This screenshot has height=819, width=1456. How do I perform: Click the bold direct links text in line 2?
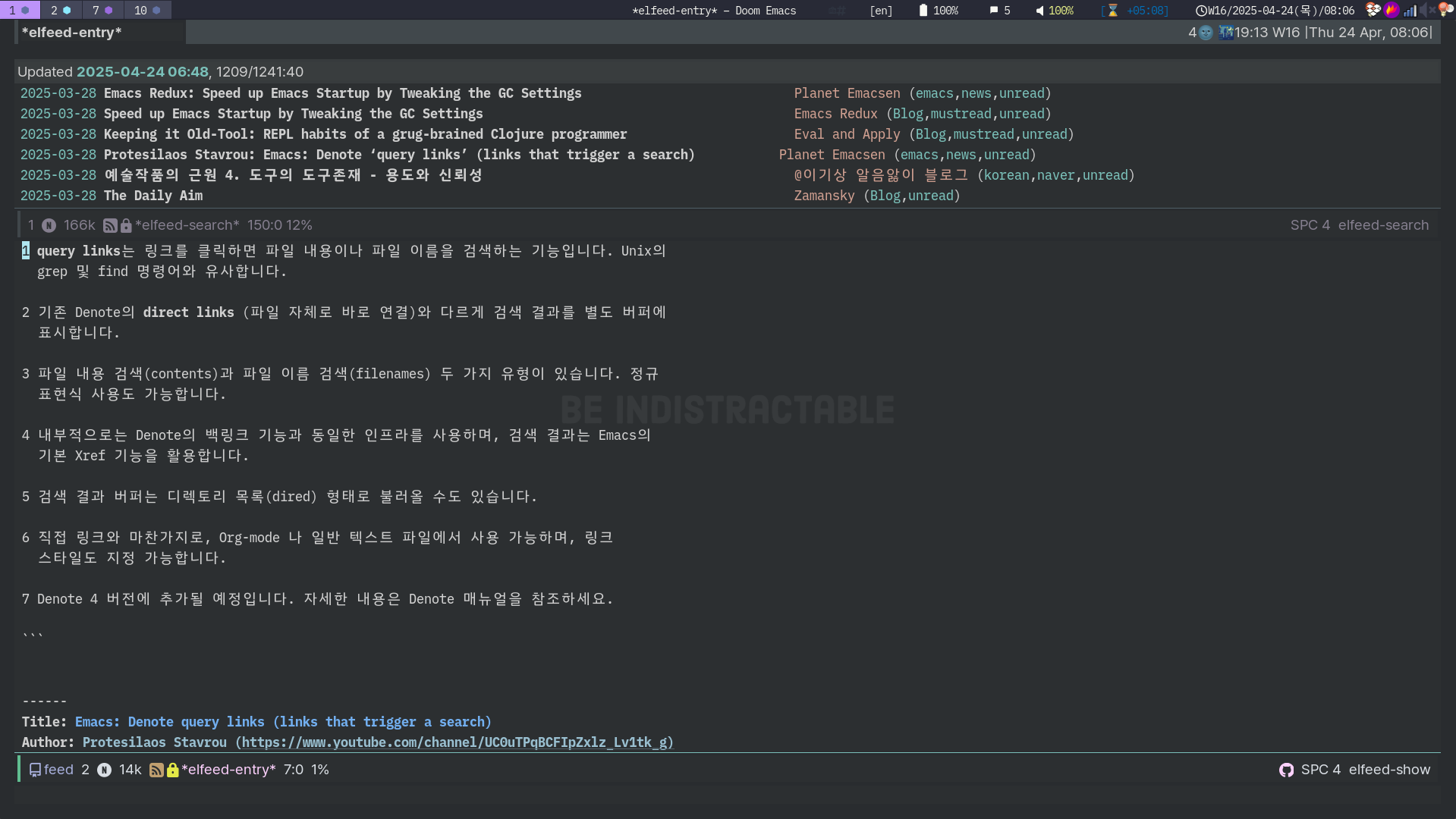click(x=188, y=312)
